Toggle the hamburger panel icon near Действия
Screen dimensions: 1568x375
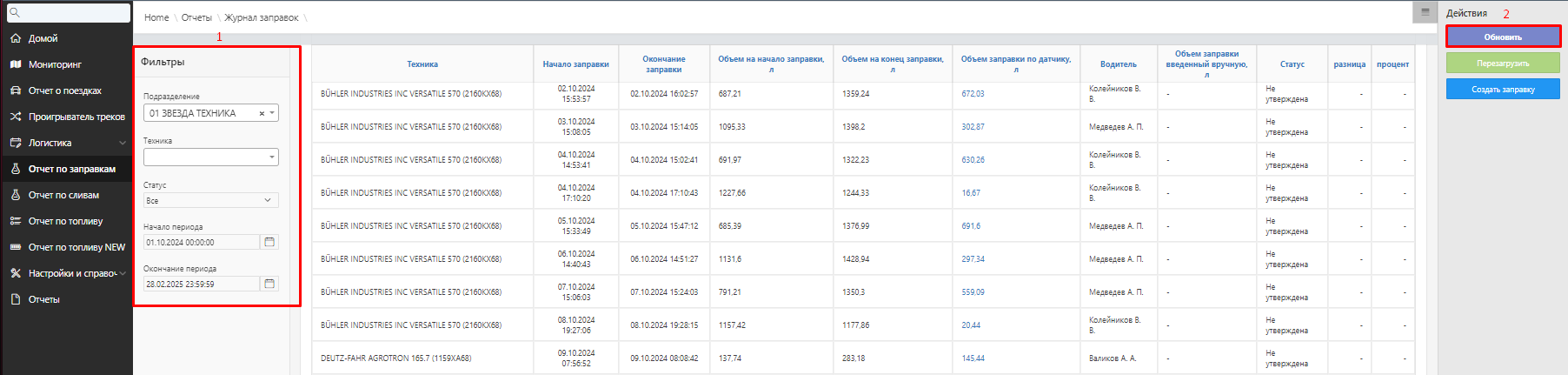1425,12
